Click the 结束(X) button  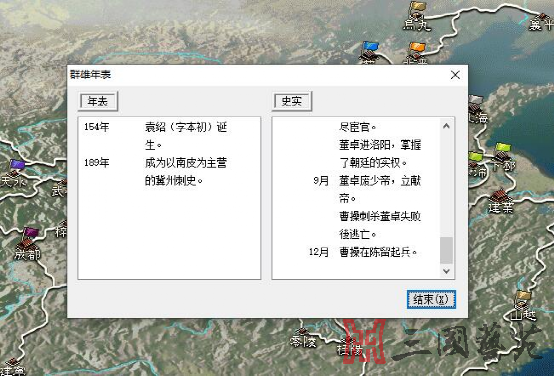[431, 300]
